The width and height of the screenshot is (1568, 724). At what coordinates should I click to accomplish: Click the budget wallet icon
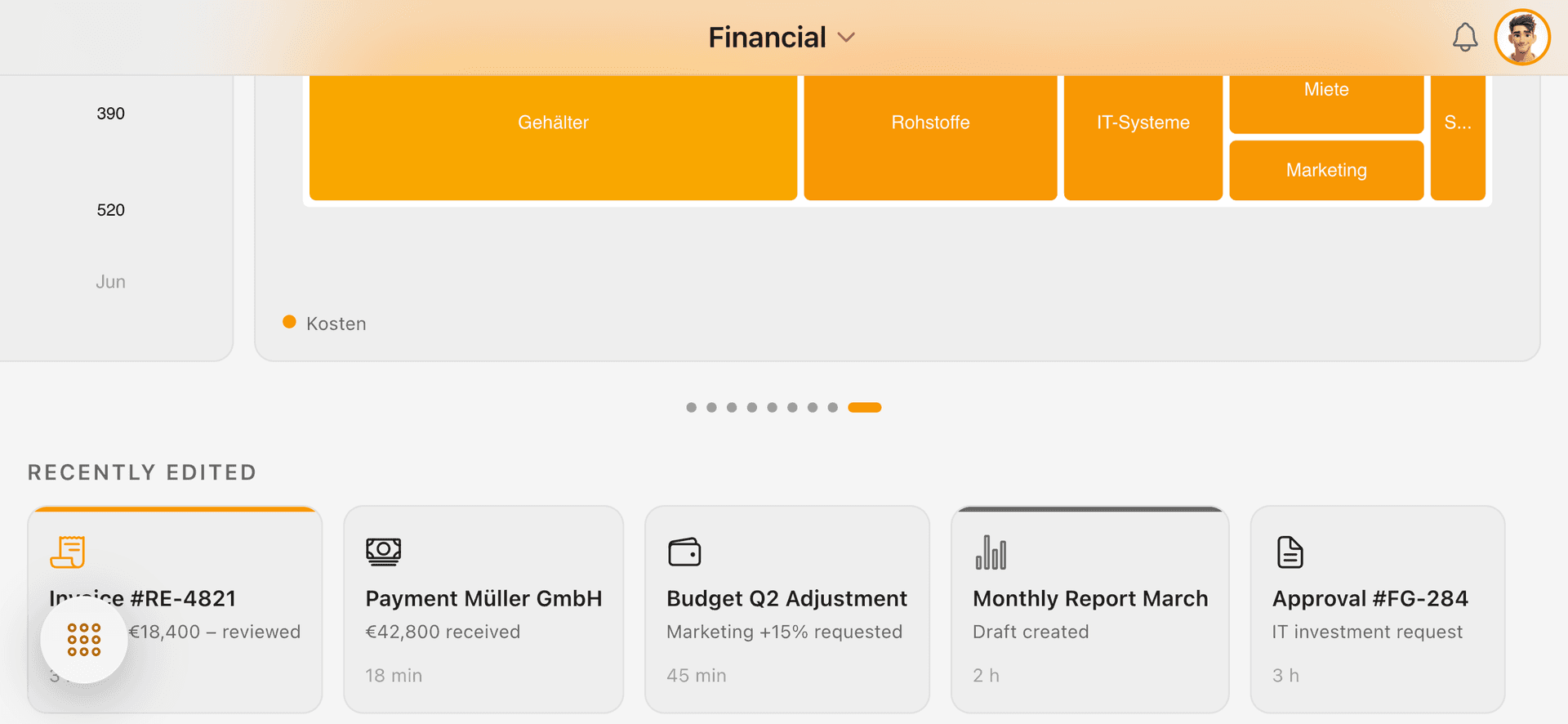click(x=684, y=552)
